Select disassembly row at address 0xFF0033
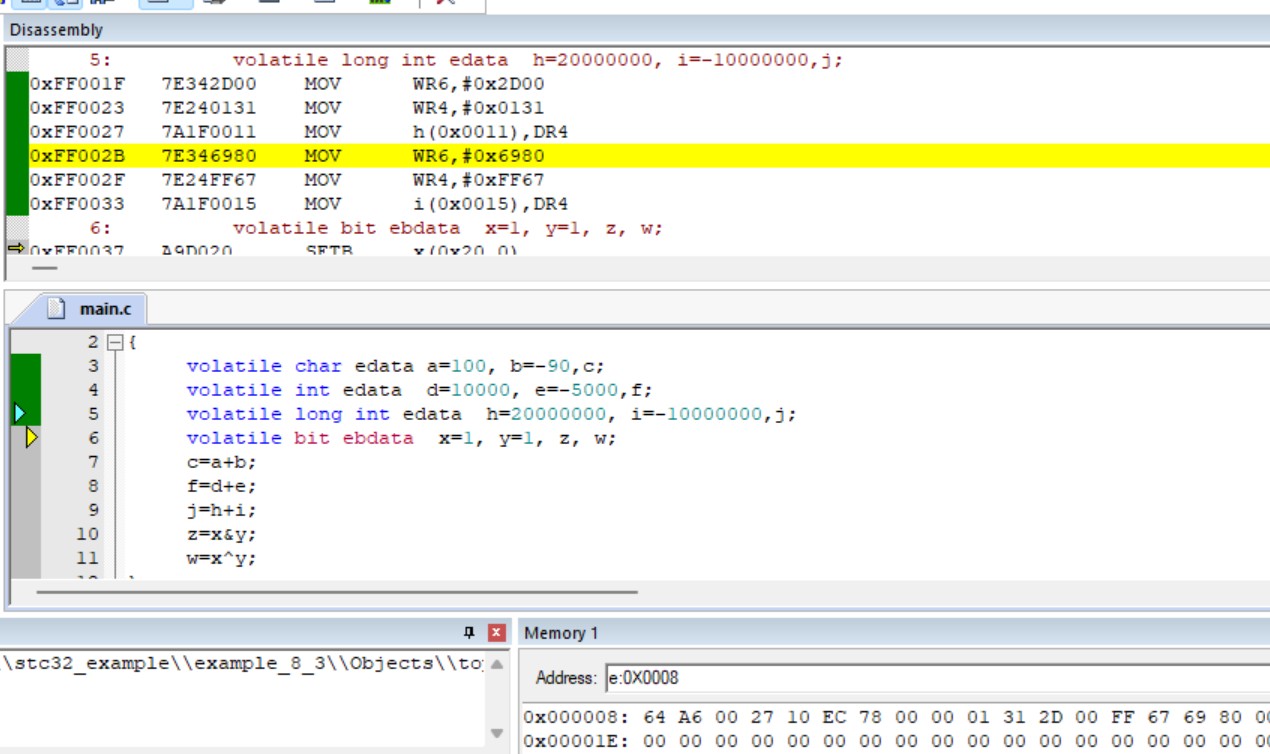The height and width of the screenshot is (754, 1270). coord(650,204)
